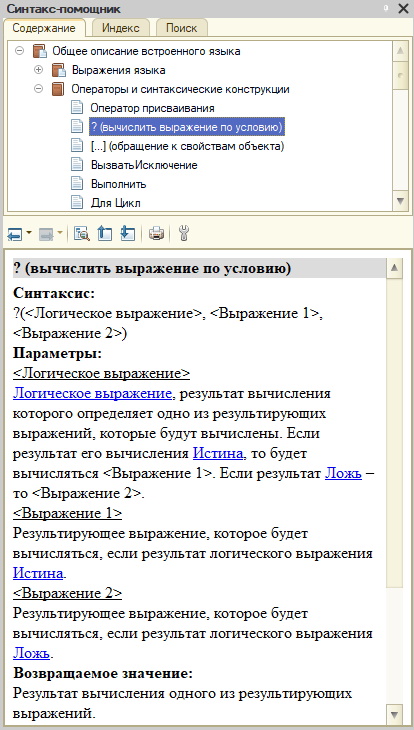This screenshot has width=414, height=730.
Task: Click the Параметры: heading text
Action: click(x=57, y=353)
